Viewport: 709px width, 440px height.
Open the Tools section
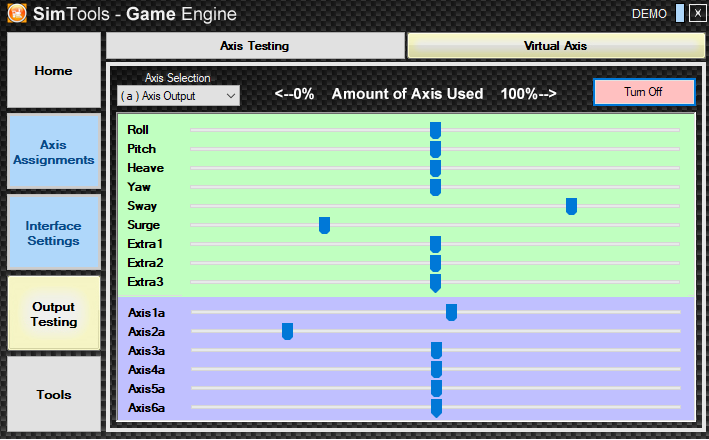pyautogui.click(x=54, y=395)
